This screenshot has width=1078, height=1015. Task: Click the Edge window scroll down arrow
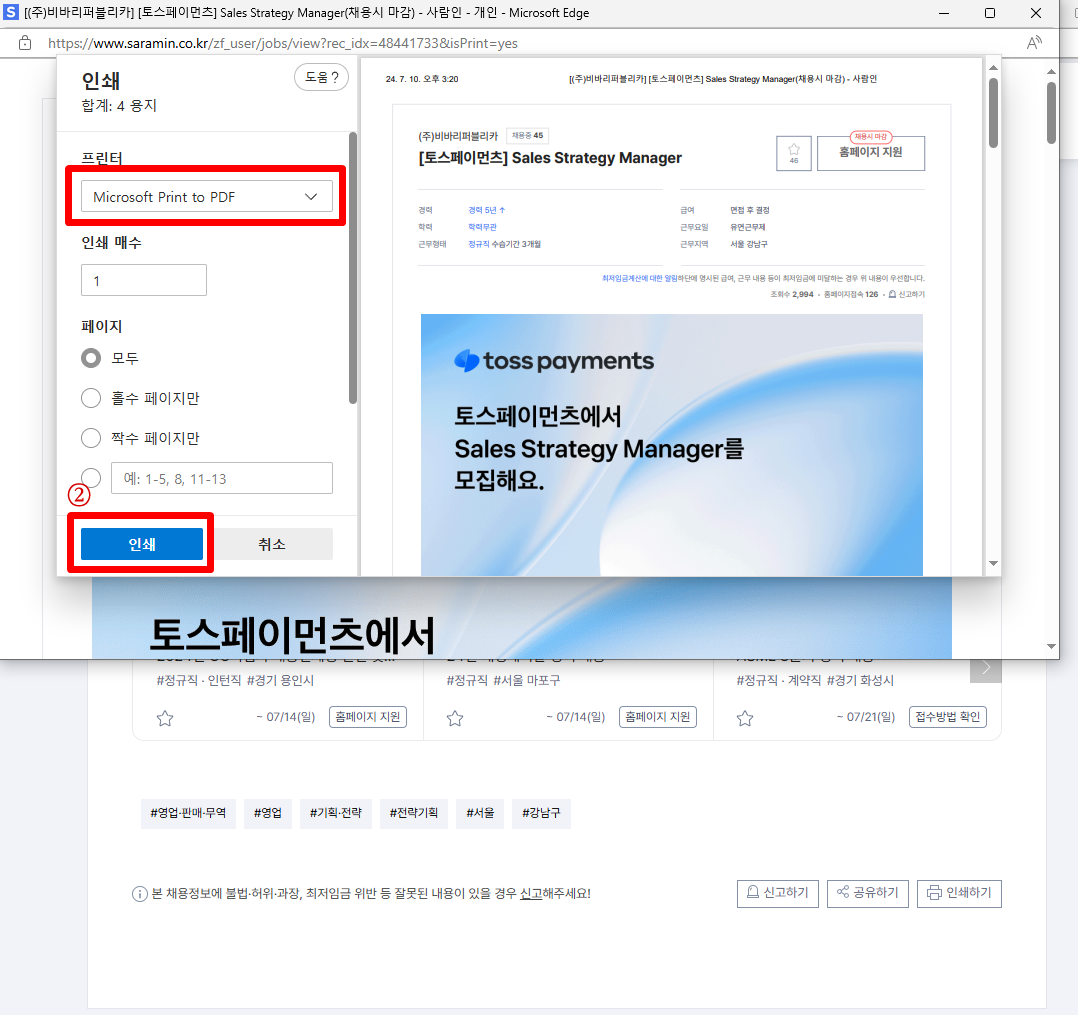1051,646
